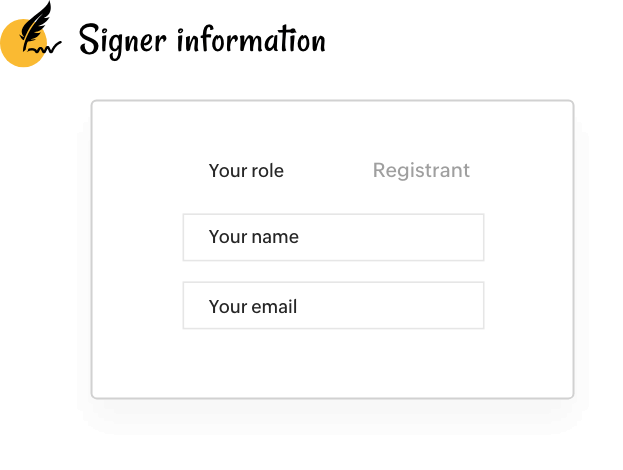Click the Registrant role value
Viewport: 623px width, 470px height.
[x=421, y=171]
